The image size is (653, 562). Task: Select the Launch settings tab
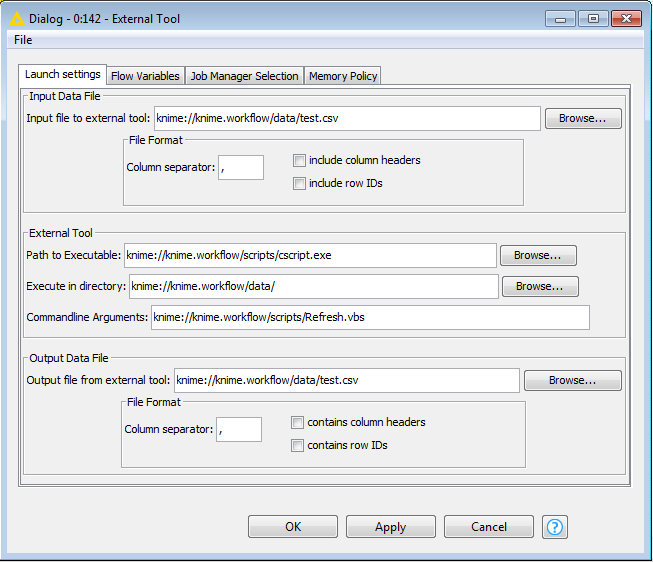[62, 75]
